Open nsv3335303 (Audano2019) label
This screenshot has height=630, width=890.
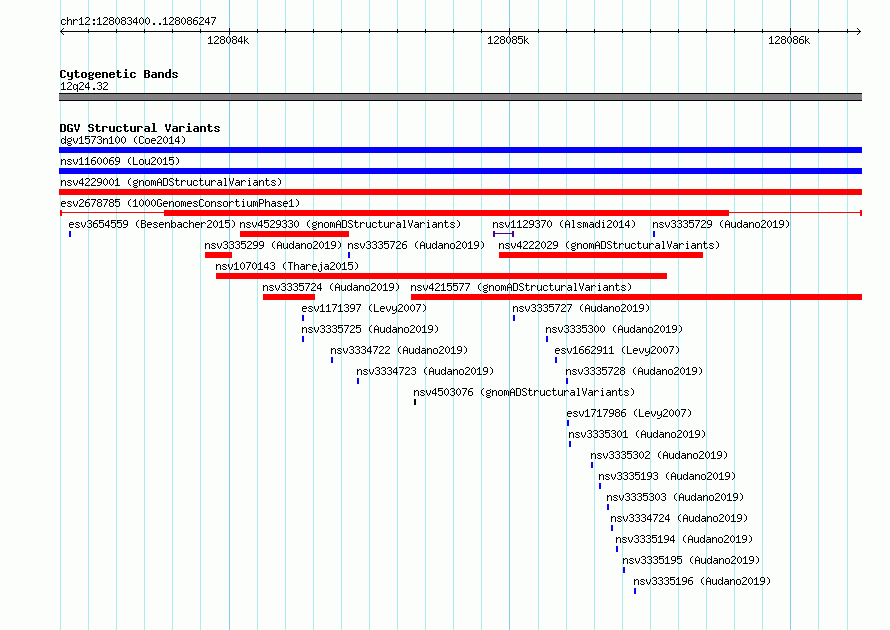675,497
